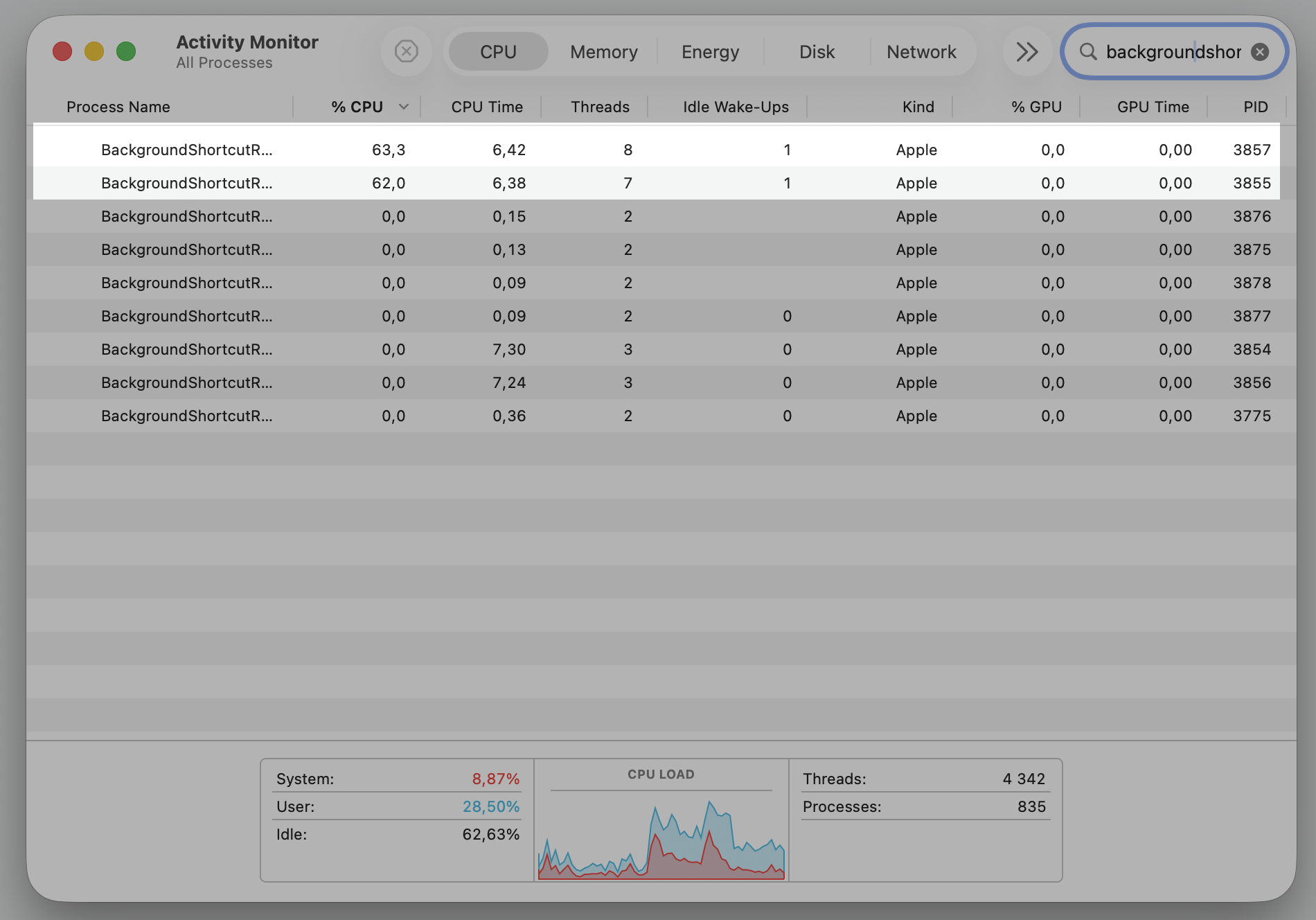Switch to the Disk tab

(817, 52)
